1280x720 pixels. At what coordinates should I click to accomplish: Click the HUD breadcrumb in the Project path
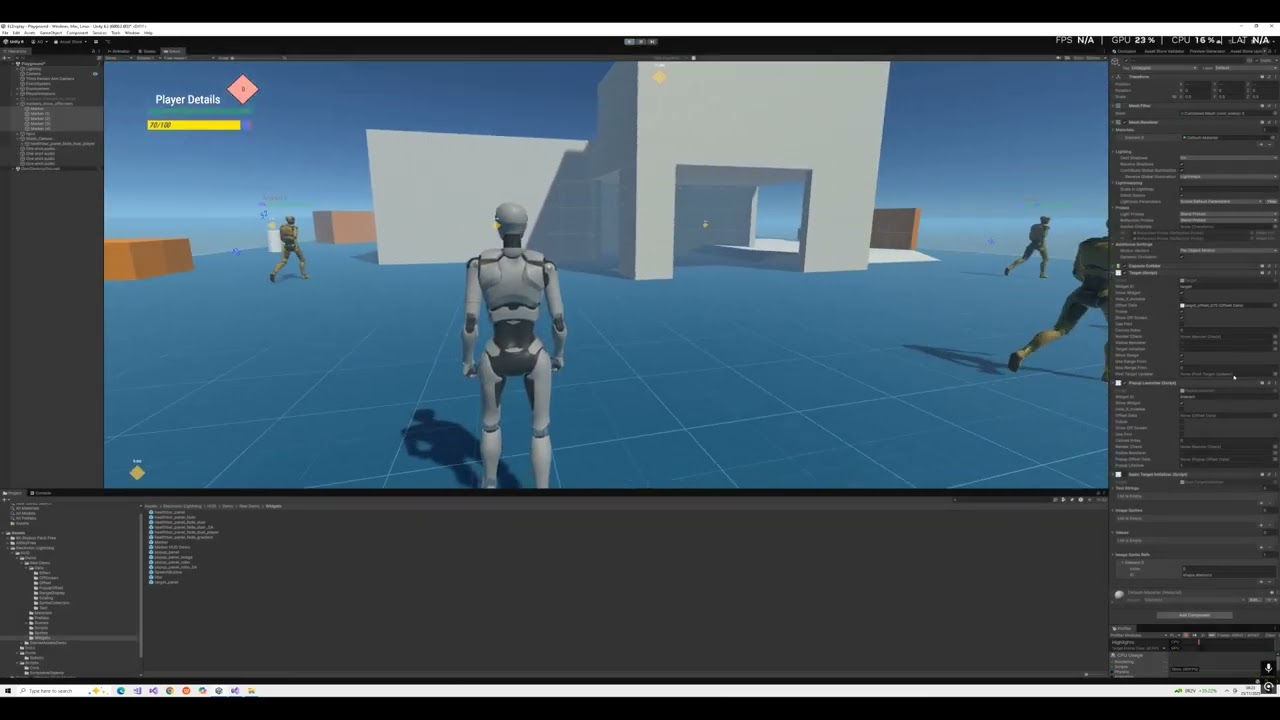click(x=211, y=506)
